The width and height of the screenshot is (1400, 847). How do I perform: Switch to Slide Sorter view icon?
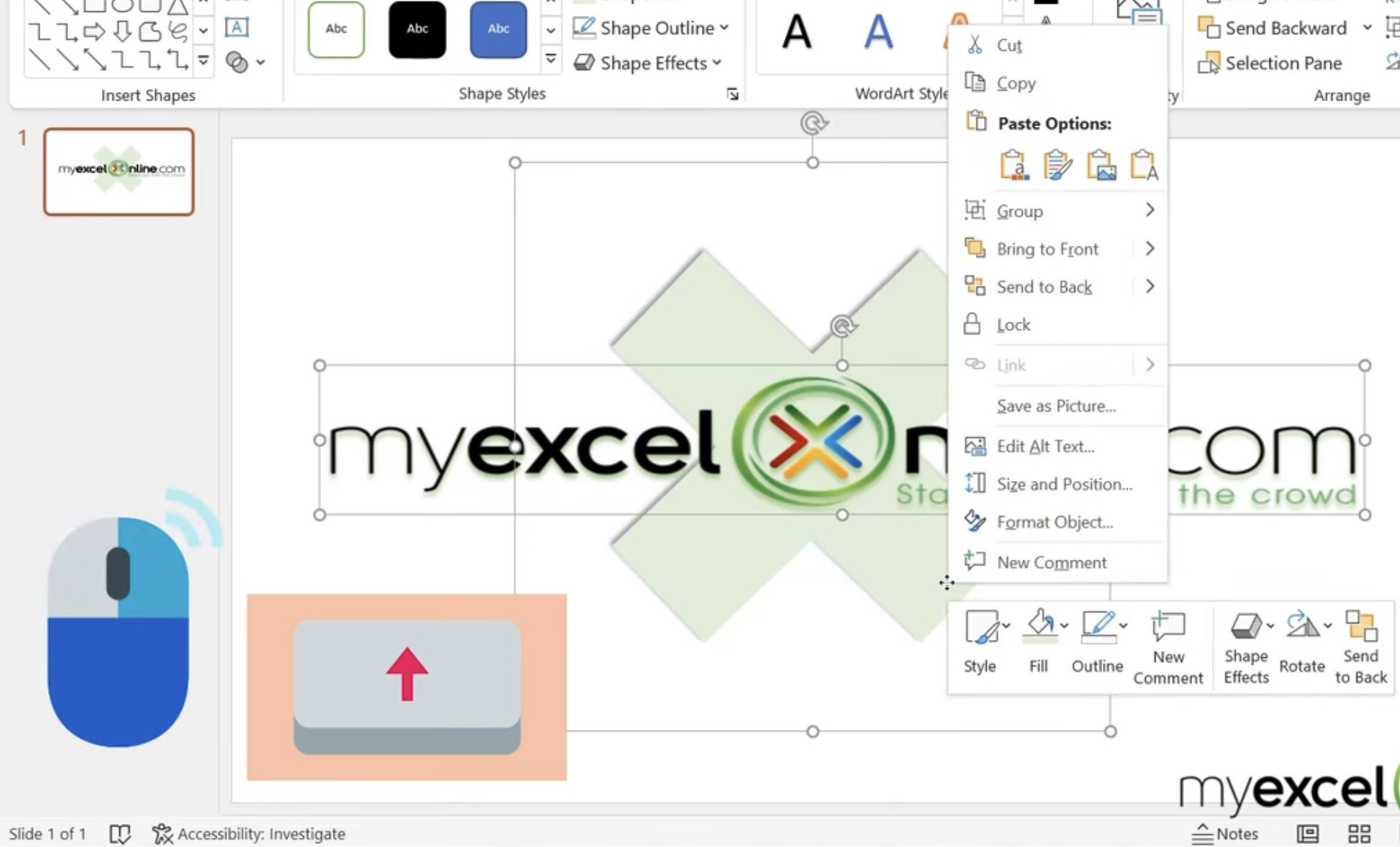[x=1360, y=833]
